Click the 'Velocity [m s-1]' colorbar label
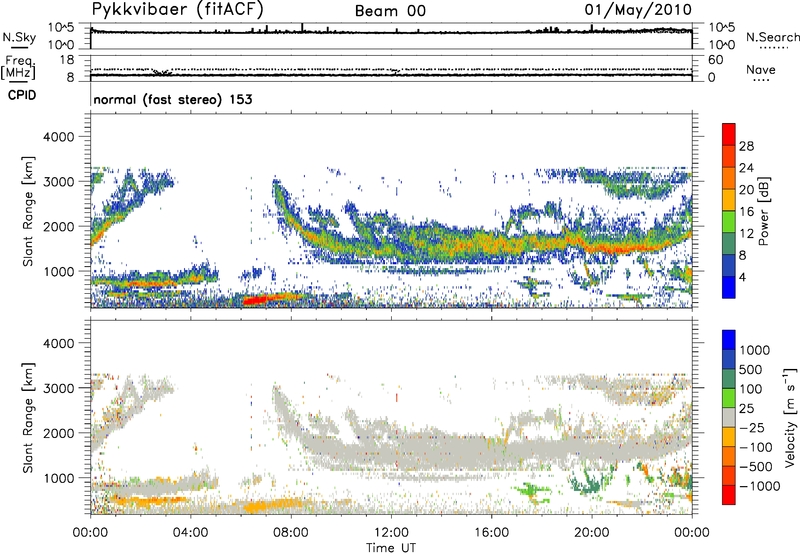Viewport: 800px width, 554px height. click(790, 417)
